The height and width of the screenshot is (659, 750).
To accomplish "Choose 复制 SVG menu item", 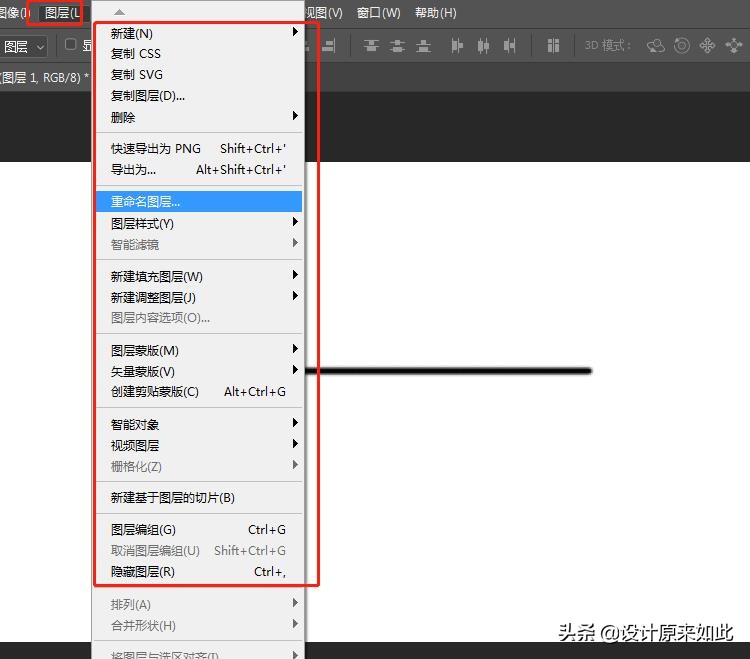I will coord(199,75).
